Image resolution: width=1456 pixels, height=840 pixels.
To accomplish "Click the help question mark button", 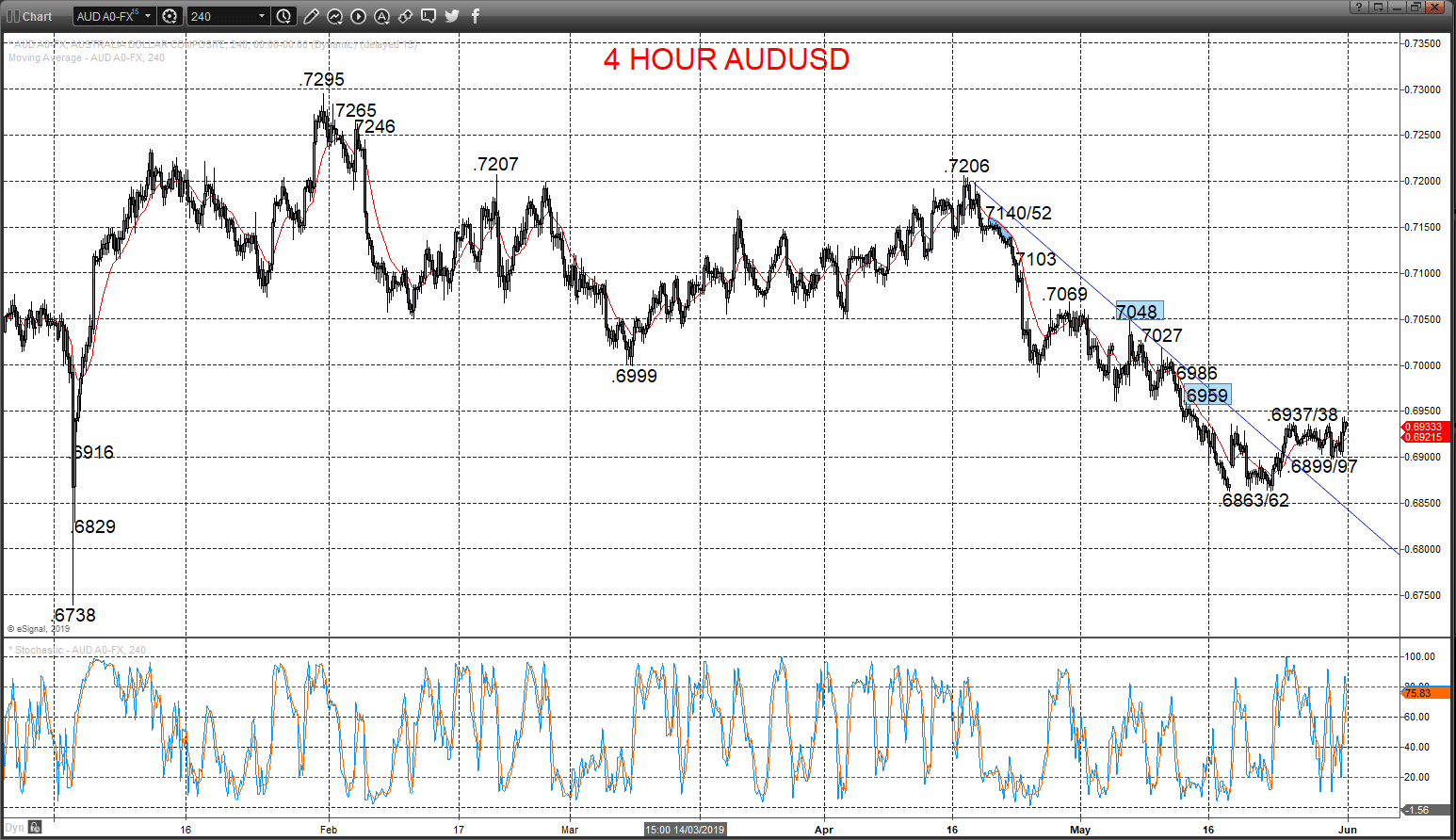I will (1358, 8).
